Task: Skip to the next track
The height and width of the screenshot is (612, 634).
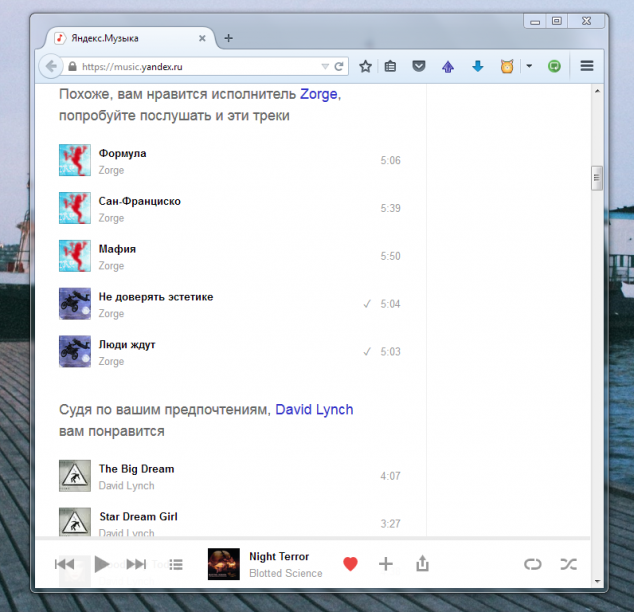Action: pos(136,564)
